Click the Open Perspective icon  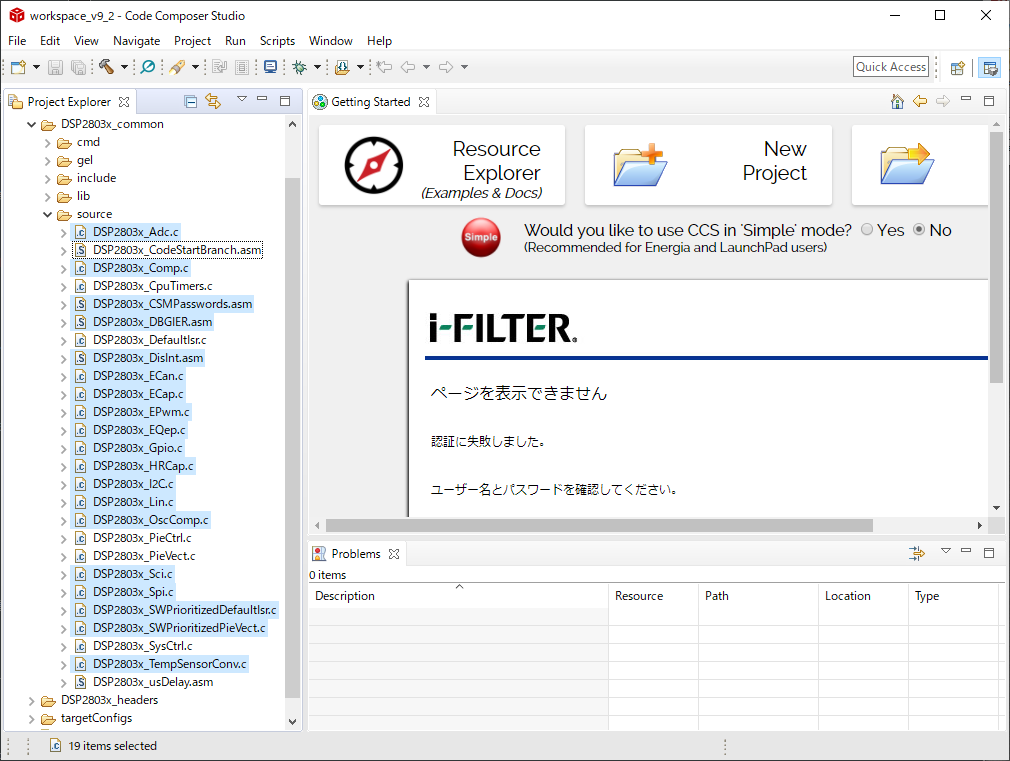tap(957, 67)
